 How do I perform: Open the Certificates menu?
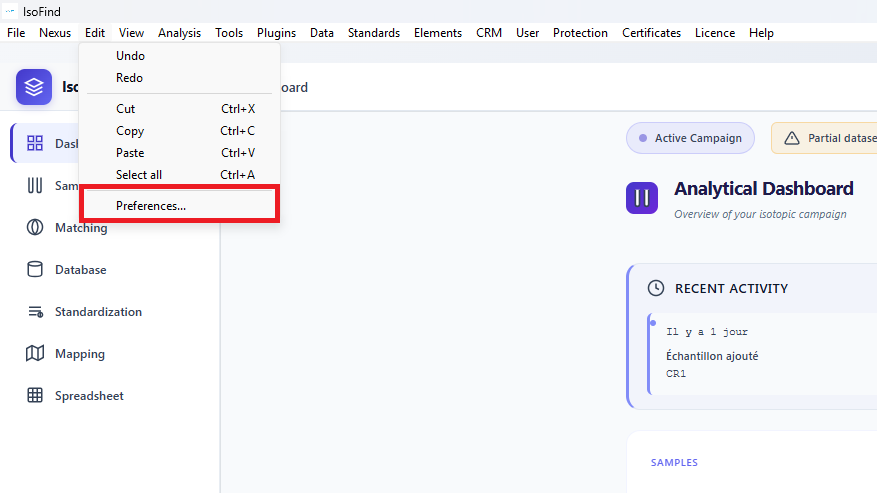point(651,33)
